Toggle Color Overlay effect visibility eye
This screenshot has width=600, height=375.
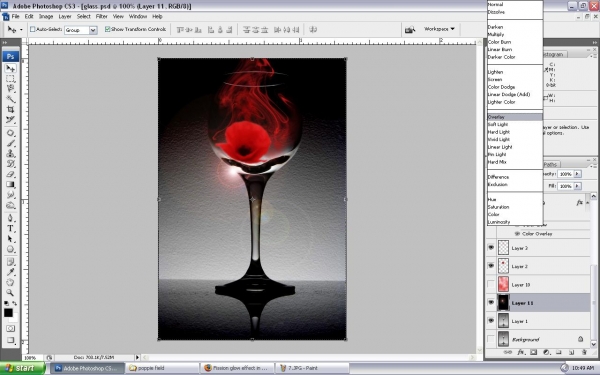point(517,233)
